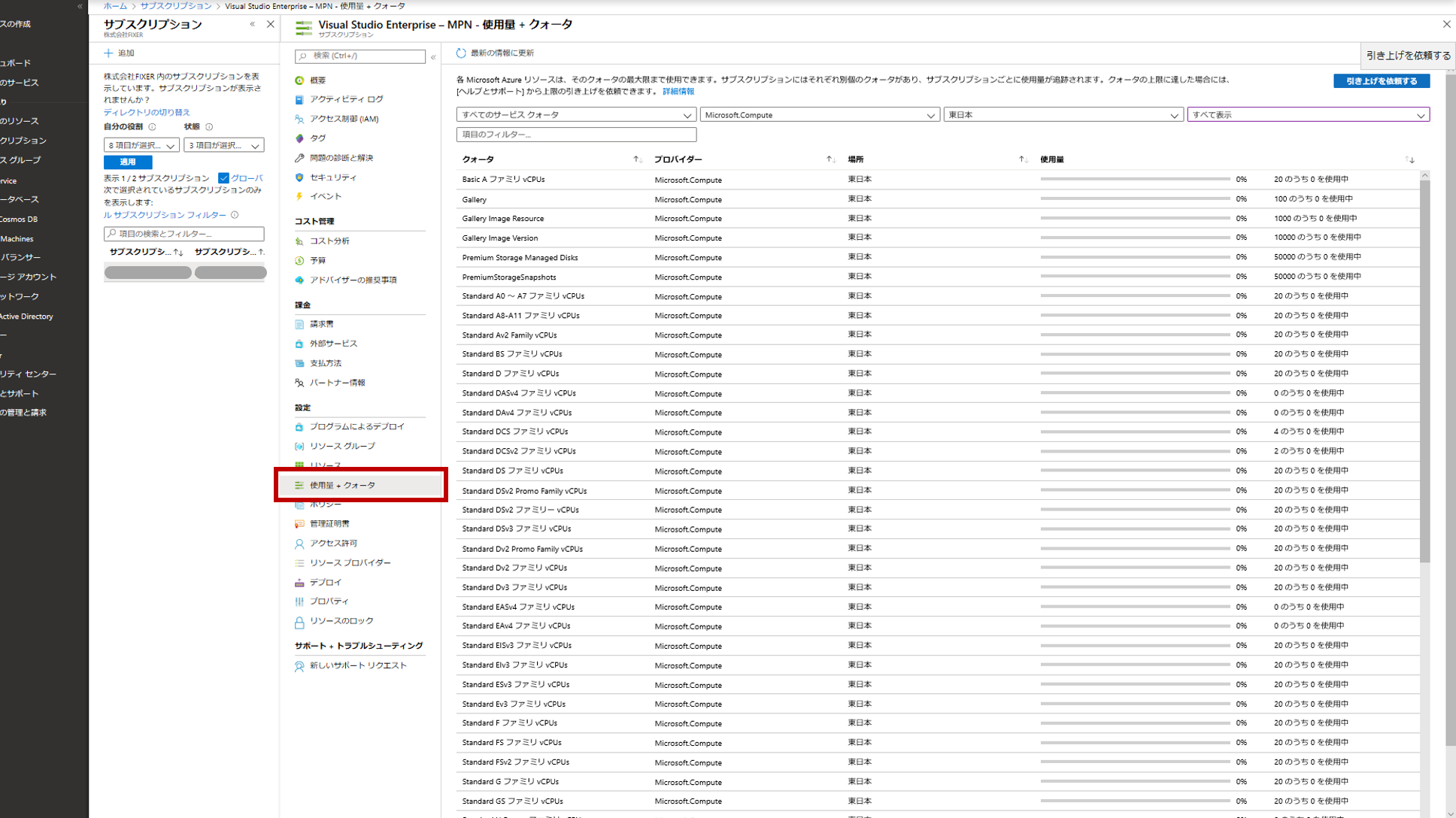Toggle the グローバル subscription filter checkbox
1456x818 pixels.
pos(223,178)
